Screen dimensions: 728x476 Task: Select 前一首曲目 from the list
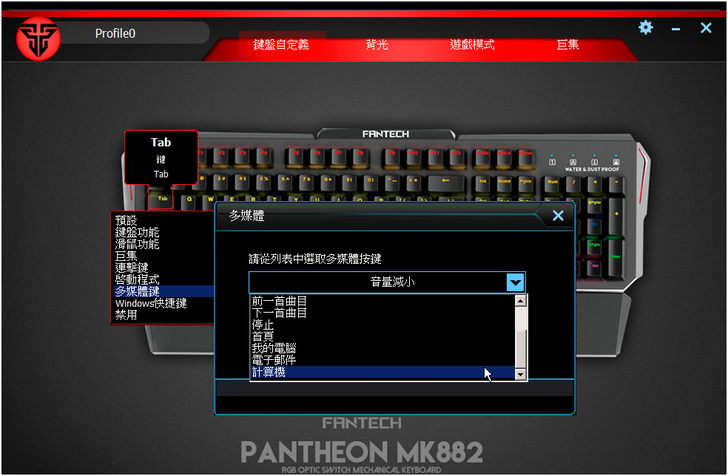382,301
